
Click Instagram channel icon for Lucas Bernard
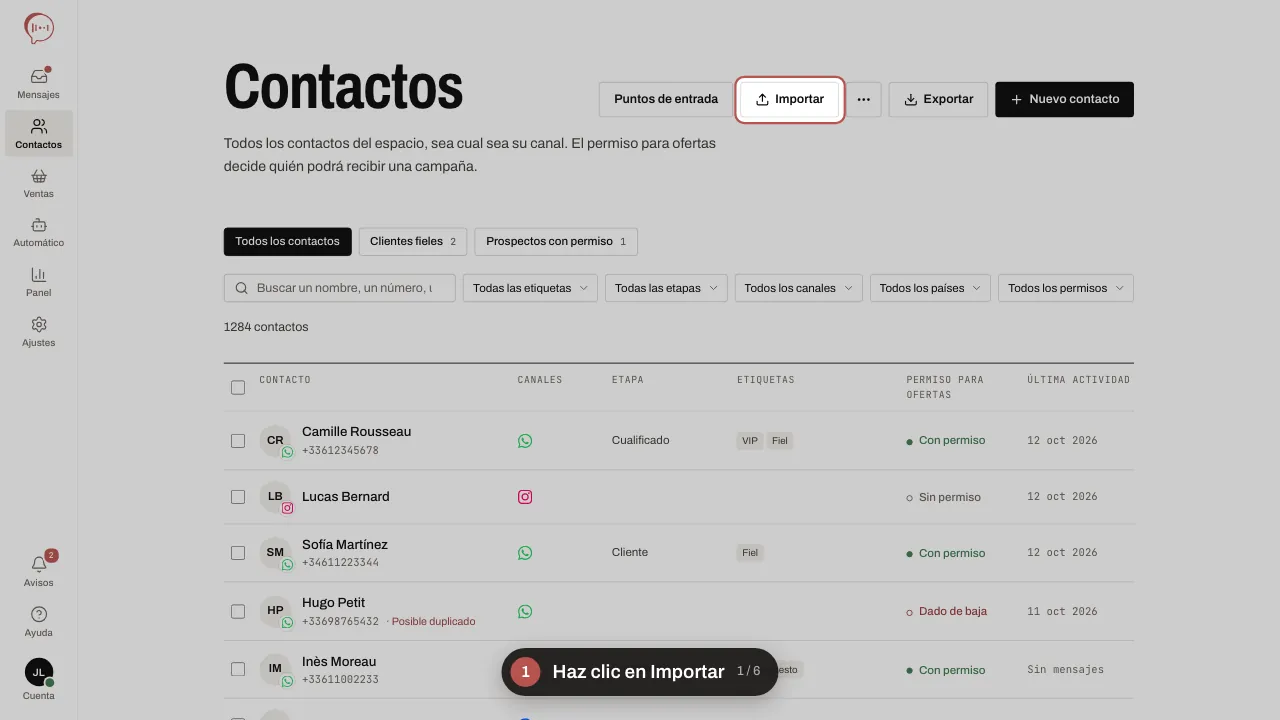coord(525,497)
